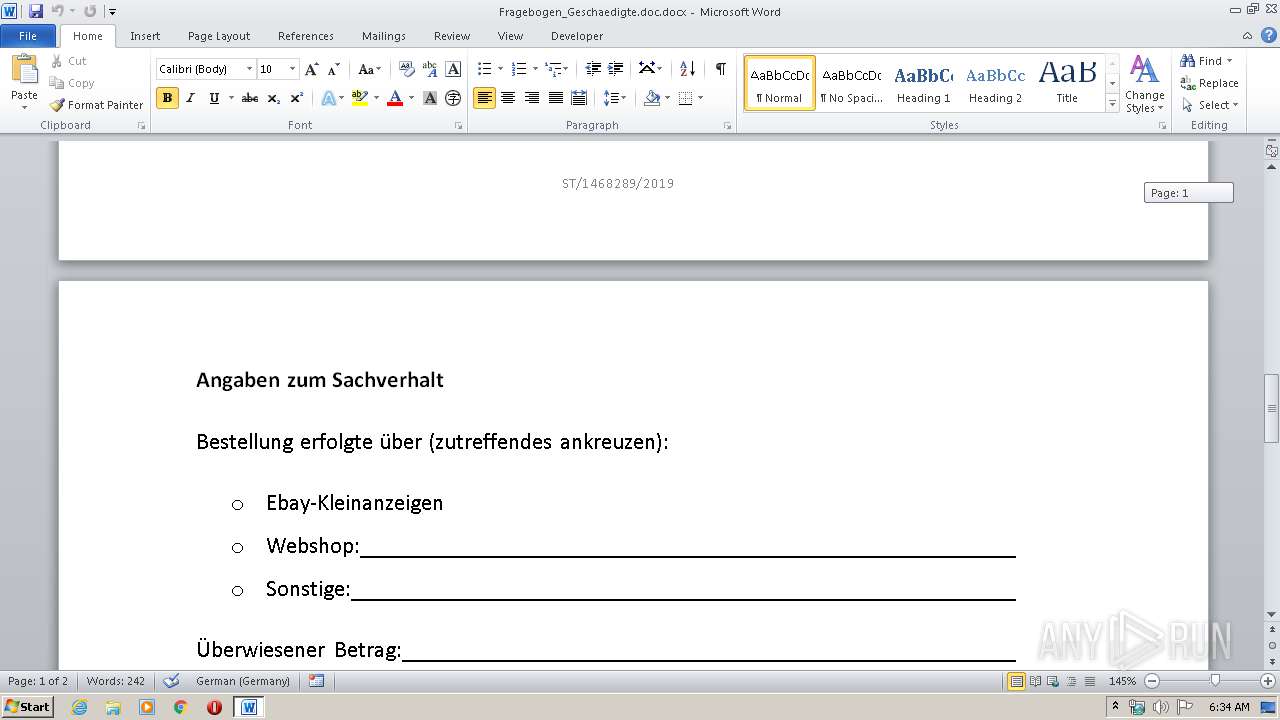
Task: Click the Paste clipboard icon
Action: 24,70
